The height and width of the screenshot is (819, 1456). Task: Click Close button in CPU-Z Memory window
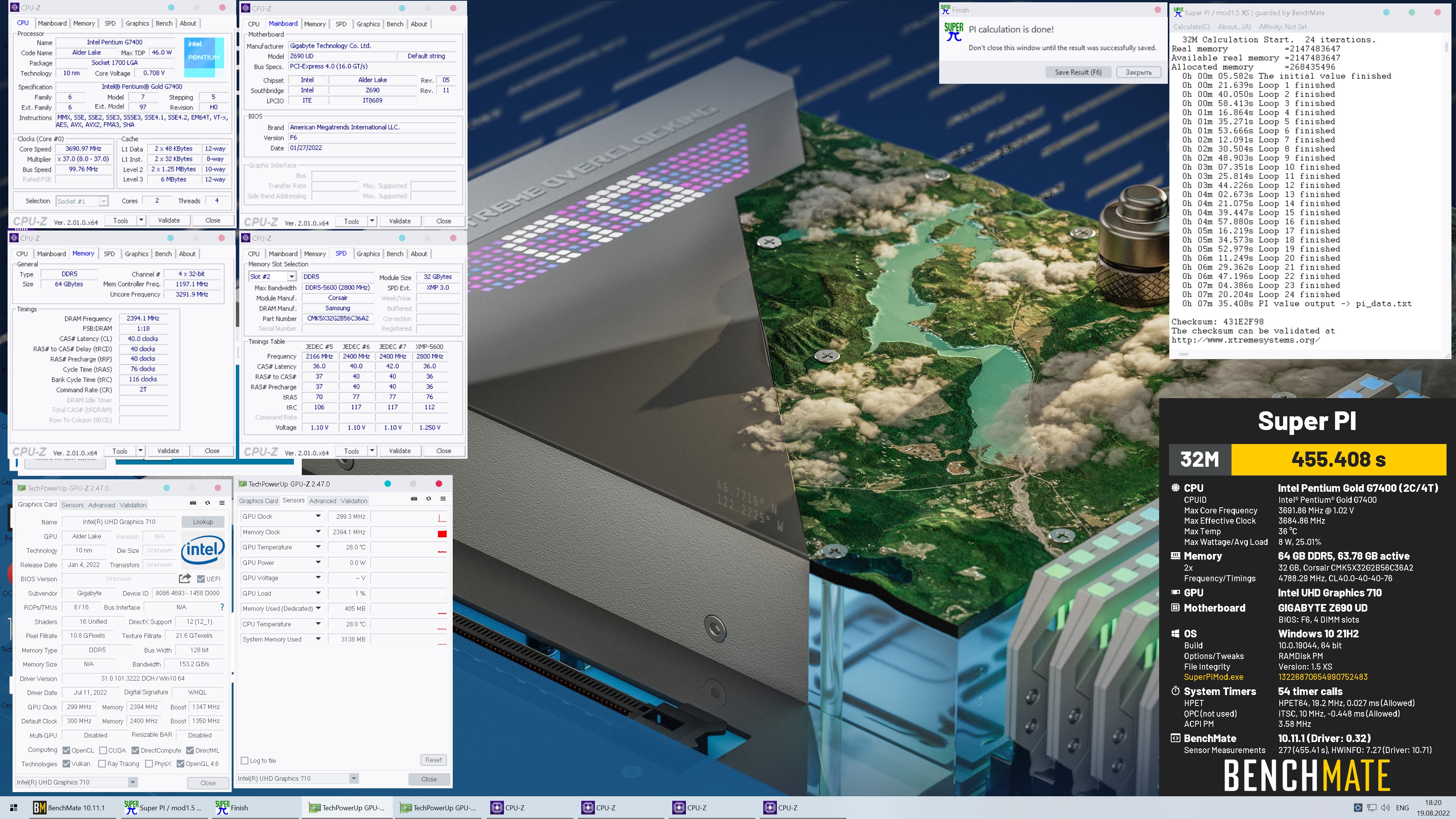point(212,450)
